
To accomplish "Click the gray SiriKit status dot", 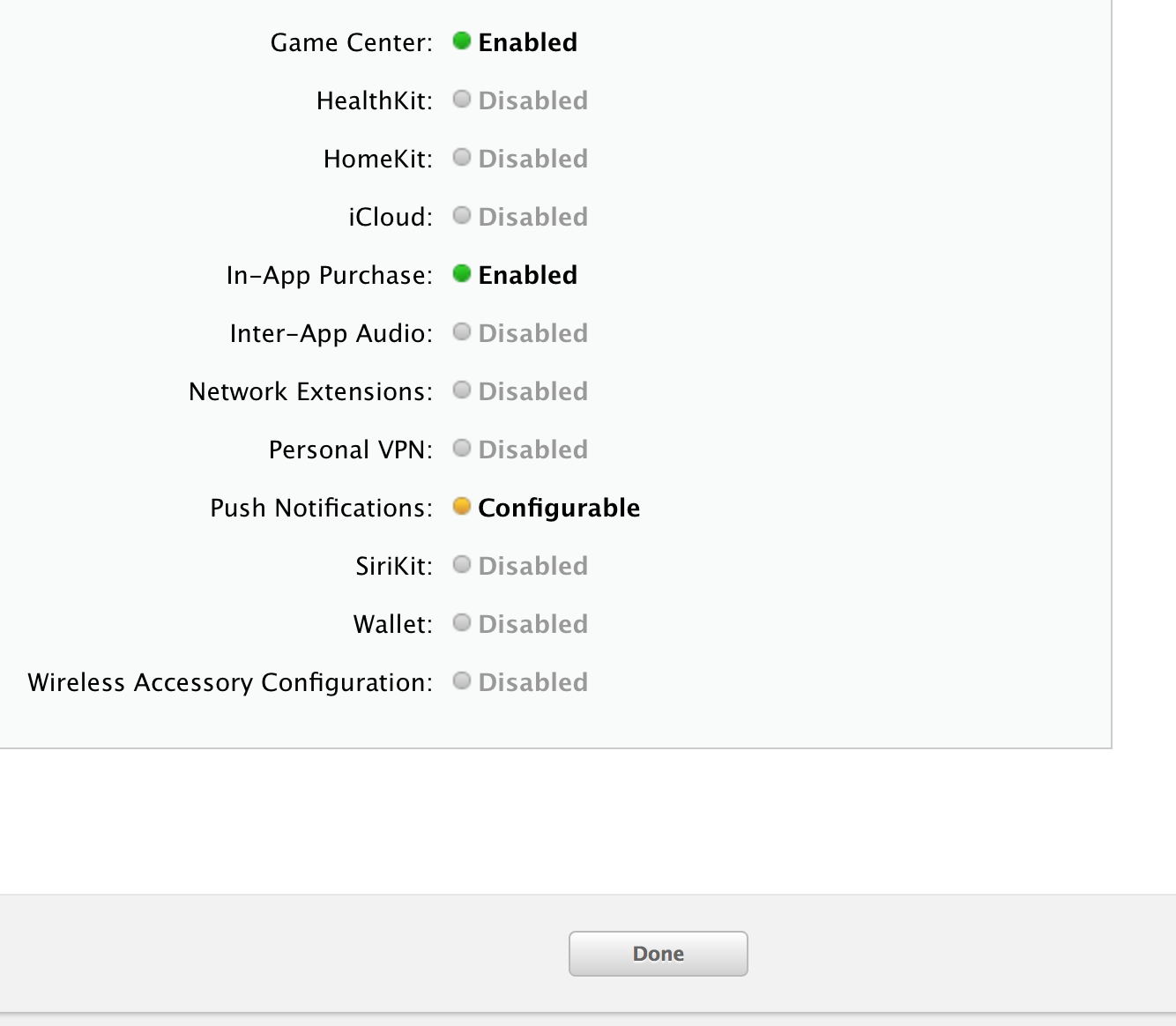I will click(x=461, y=564).
